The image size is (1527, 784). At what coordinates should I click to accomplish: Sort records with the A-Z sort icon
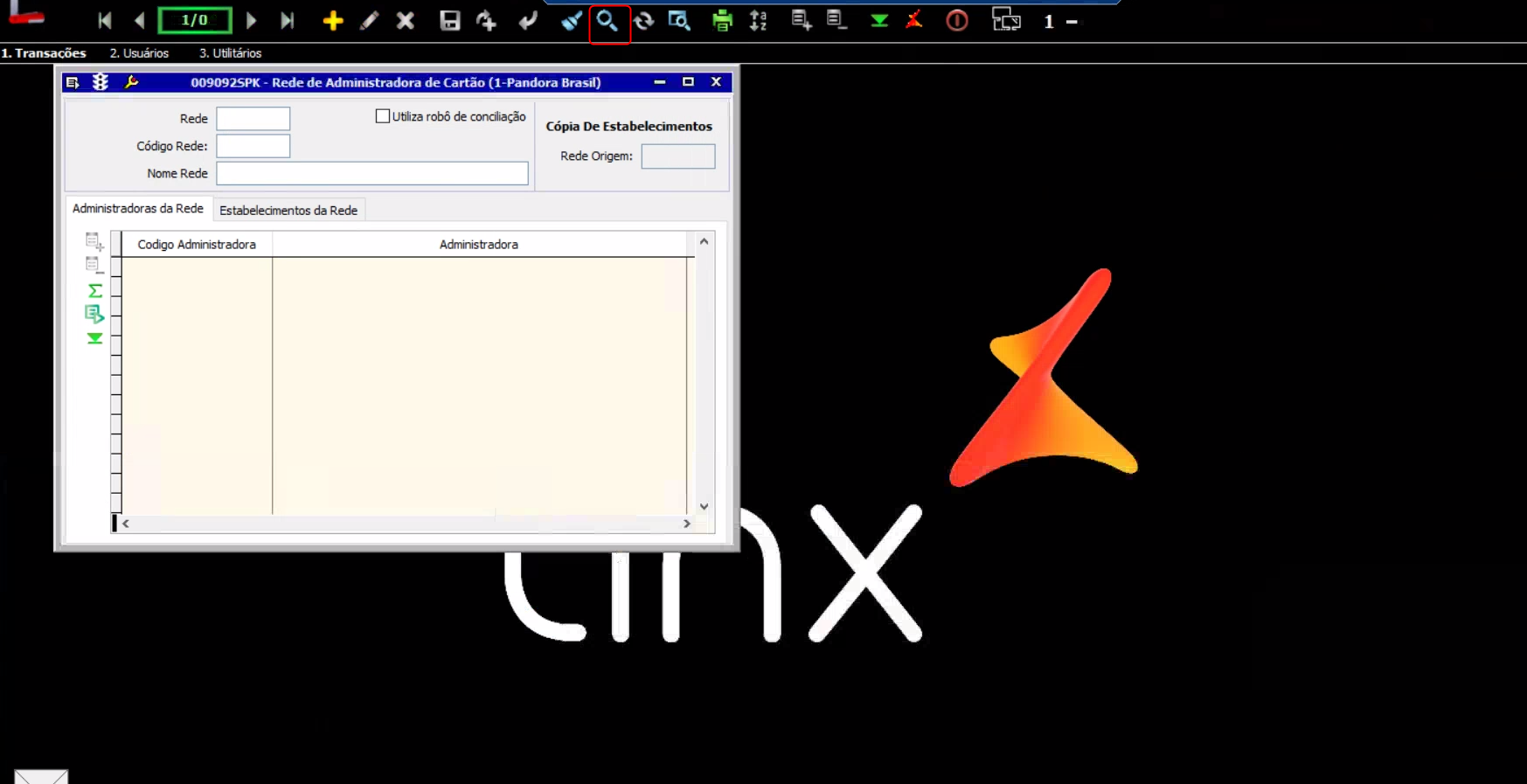759,20
